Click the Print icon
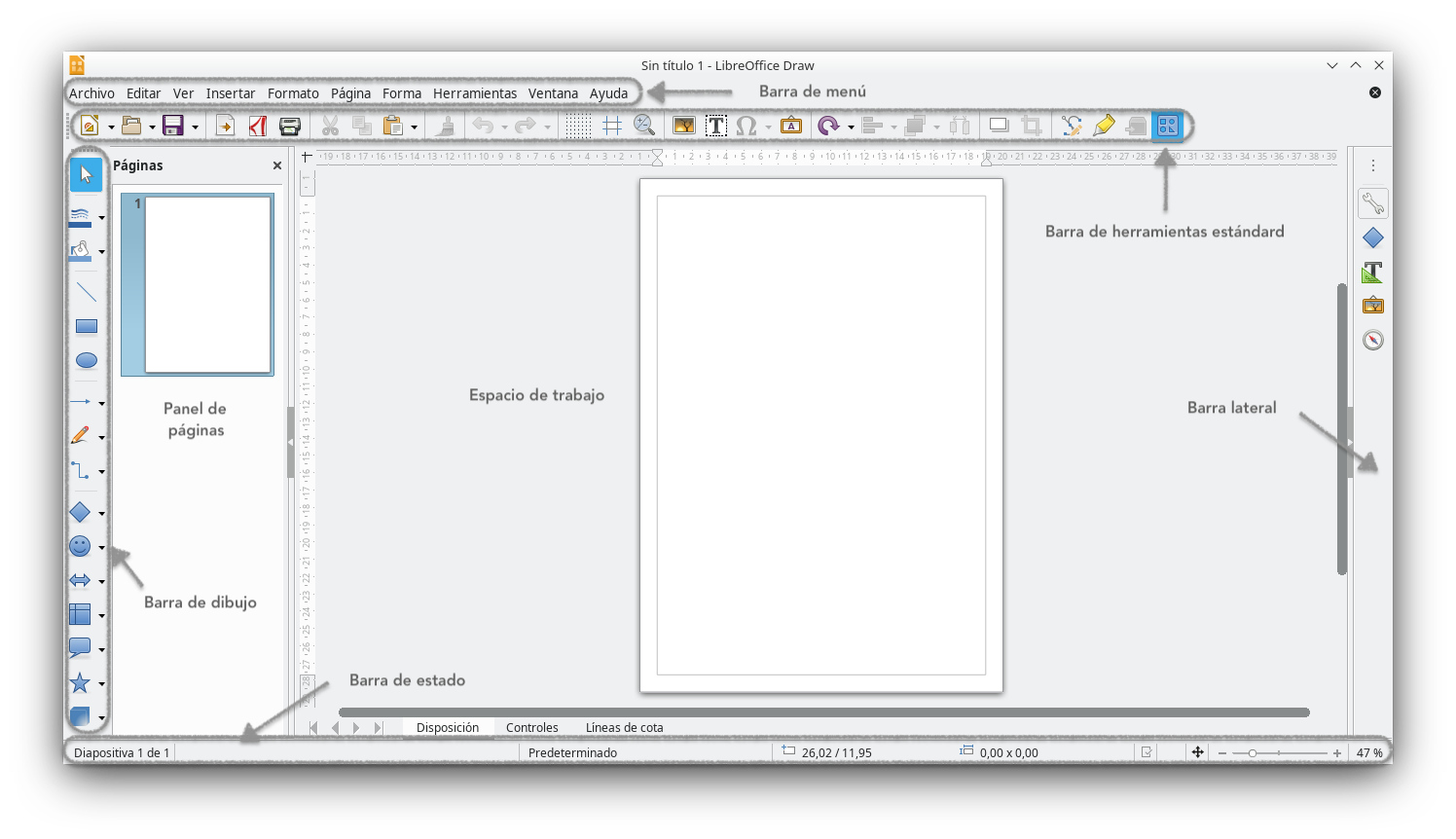The width and height of the screenshot is (1456, 839). (x=290, y=126)
